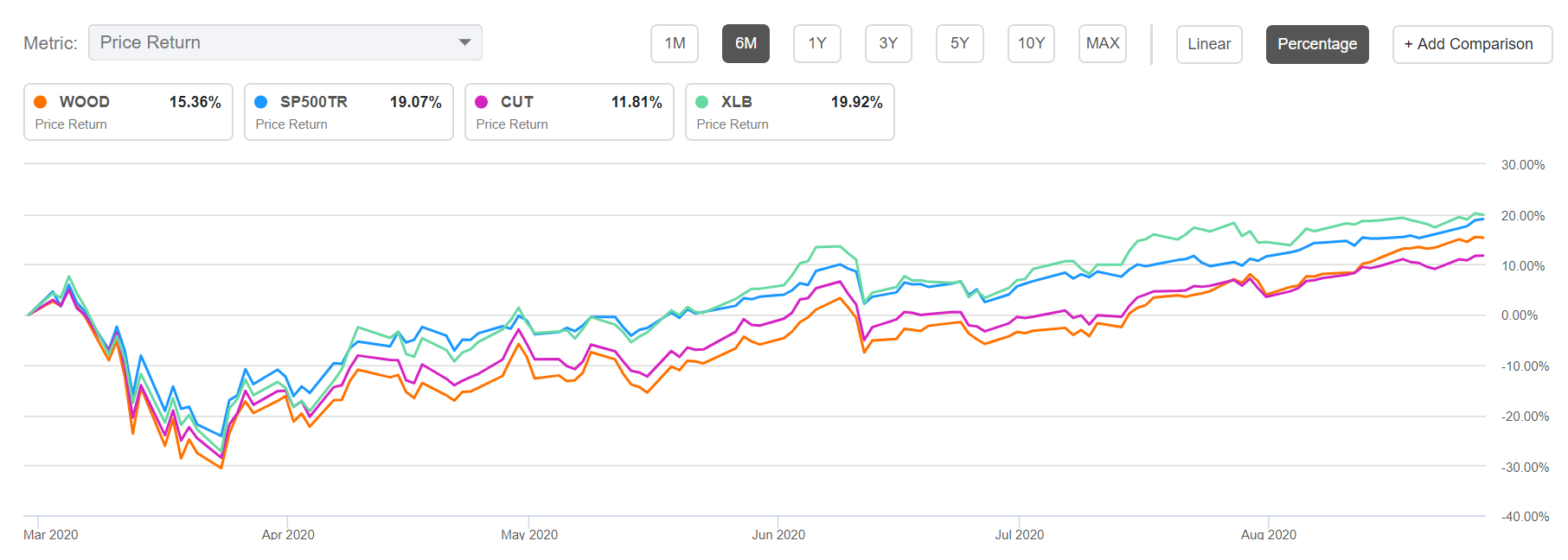Click the blue SP500TR legend dot

(x=261, y=102)
